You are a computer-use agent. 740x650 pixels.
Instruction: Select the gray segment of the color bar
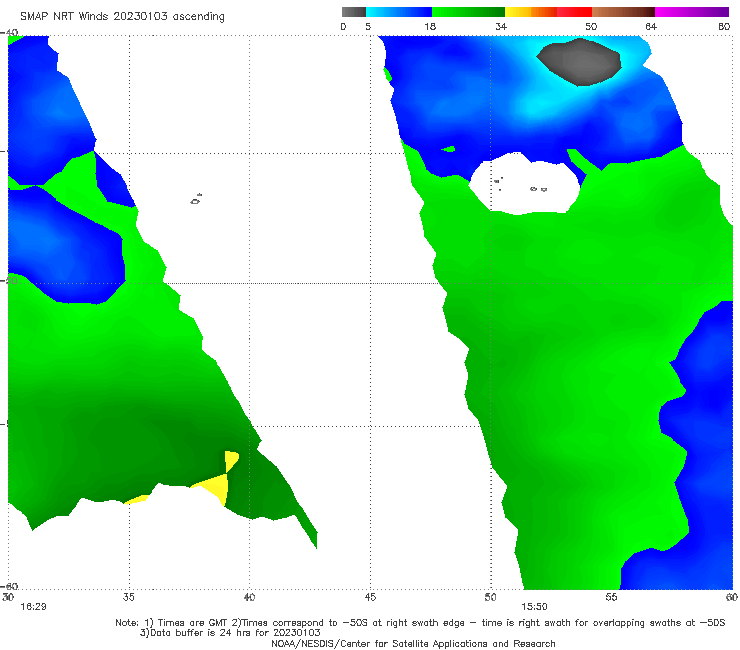354,12
